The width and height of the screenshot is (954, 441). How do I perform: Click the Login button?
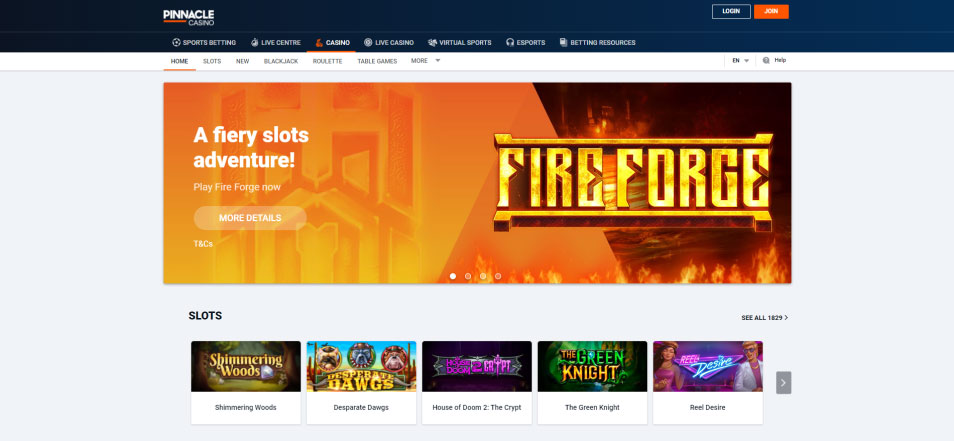click(x=731, y=12)
